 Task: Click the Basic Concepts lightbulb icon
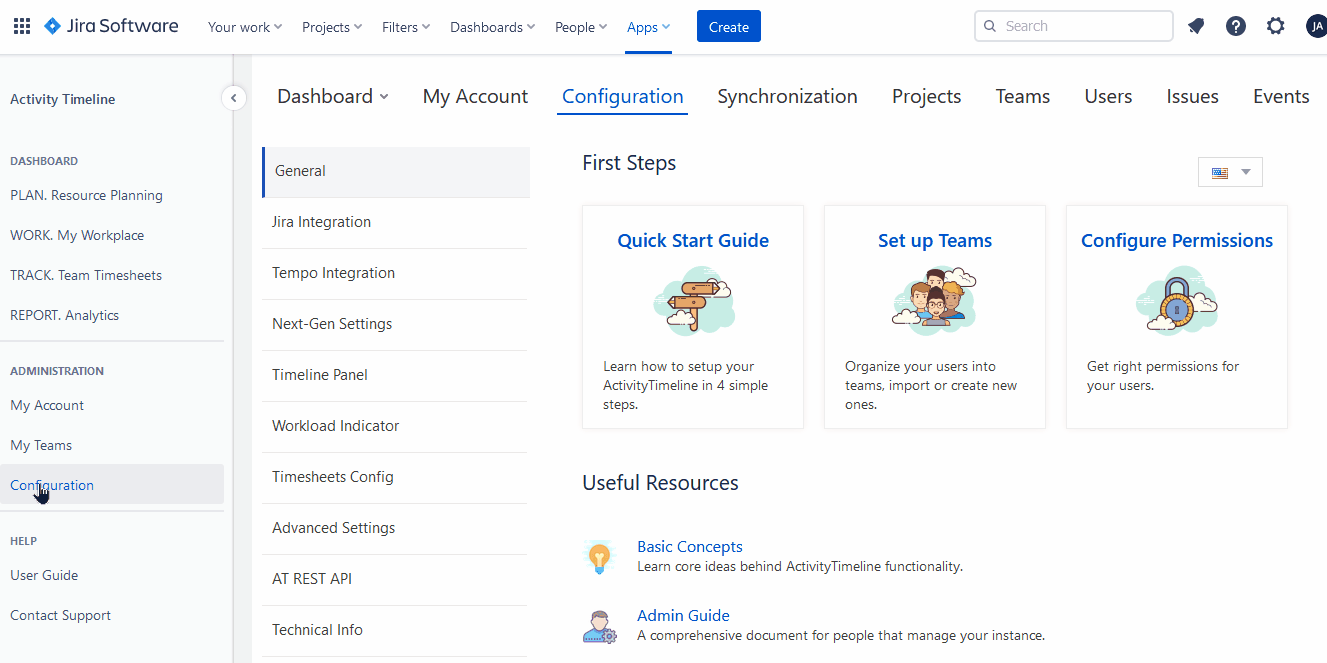tap(599, 557)
